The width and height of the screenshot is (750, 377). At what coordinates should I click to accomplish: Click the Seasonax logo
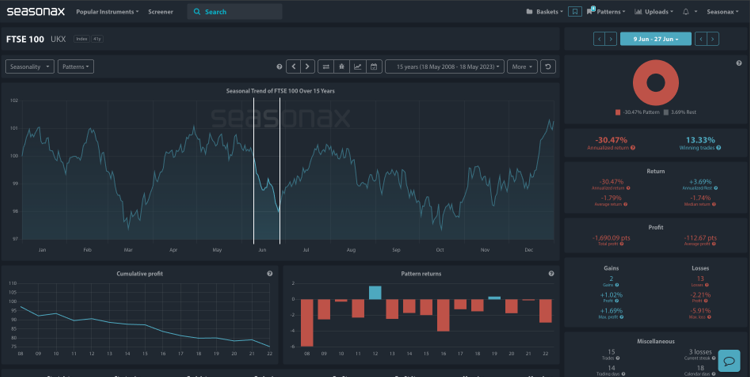(36, 11)
